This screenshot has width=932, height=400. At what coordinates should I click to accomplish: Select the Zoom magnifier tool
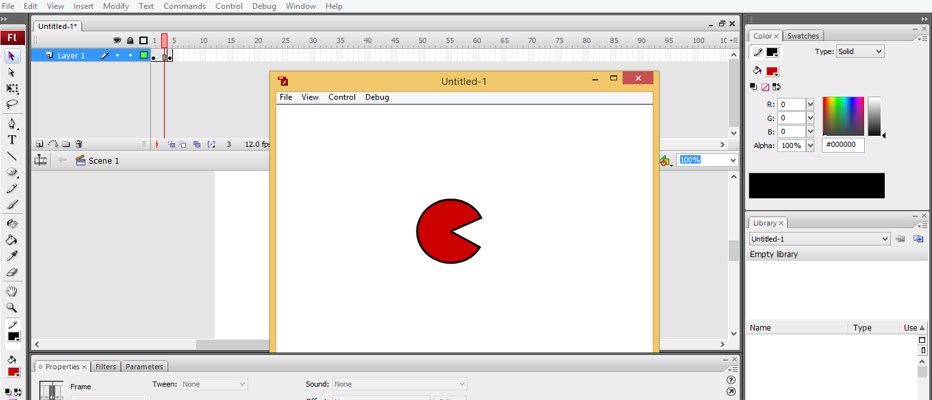point(11,307)
